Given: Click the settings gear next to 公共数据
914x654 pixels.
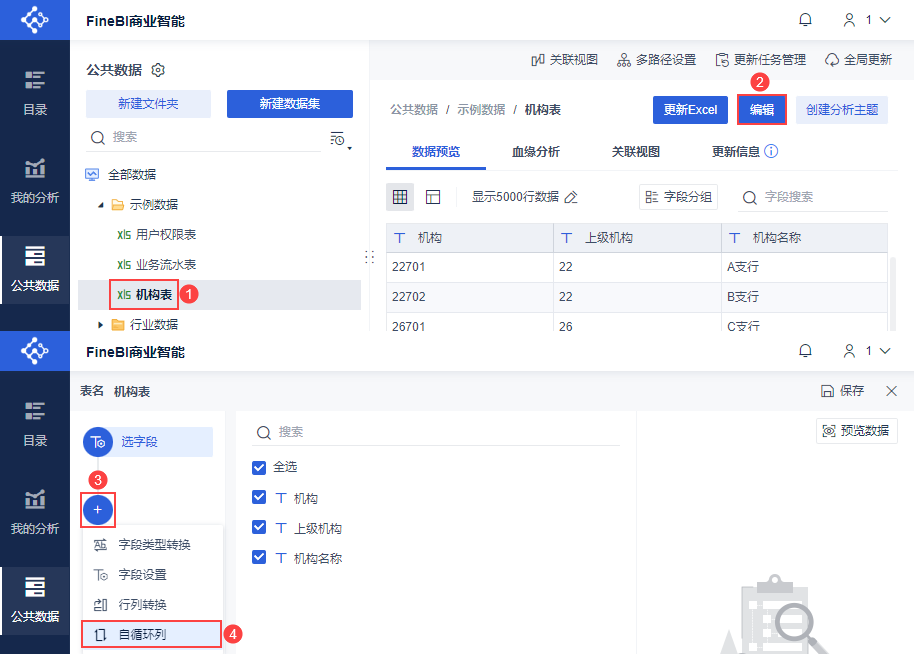Looking at the screenshot, I should click(x=158, y=70).
